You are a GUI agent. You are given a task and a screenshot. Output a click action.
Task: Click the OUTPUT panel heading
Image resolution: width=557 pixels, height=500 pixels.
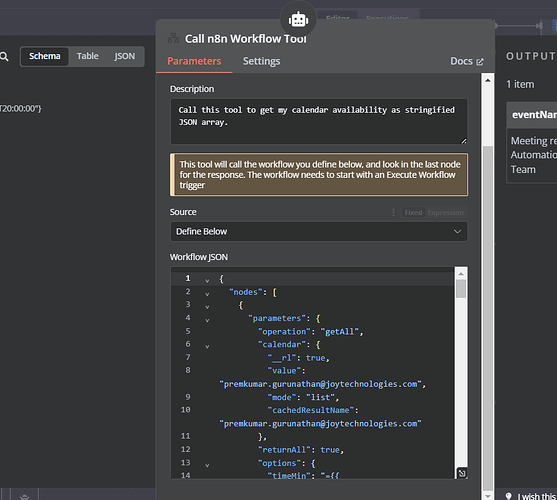pyautogui.click(x=531, y=56)
